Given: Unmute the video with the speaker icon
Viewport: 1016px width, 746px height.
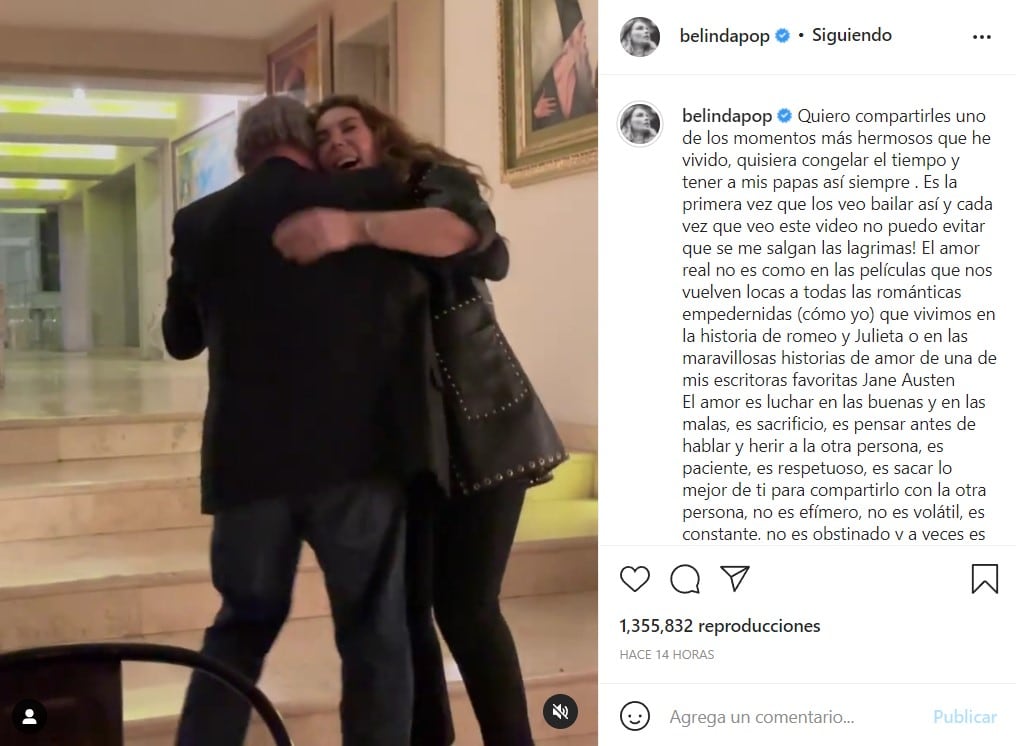Looking at the screenshot, I should pos(560,711).
